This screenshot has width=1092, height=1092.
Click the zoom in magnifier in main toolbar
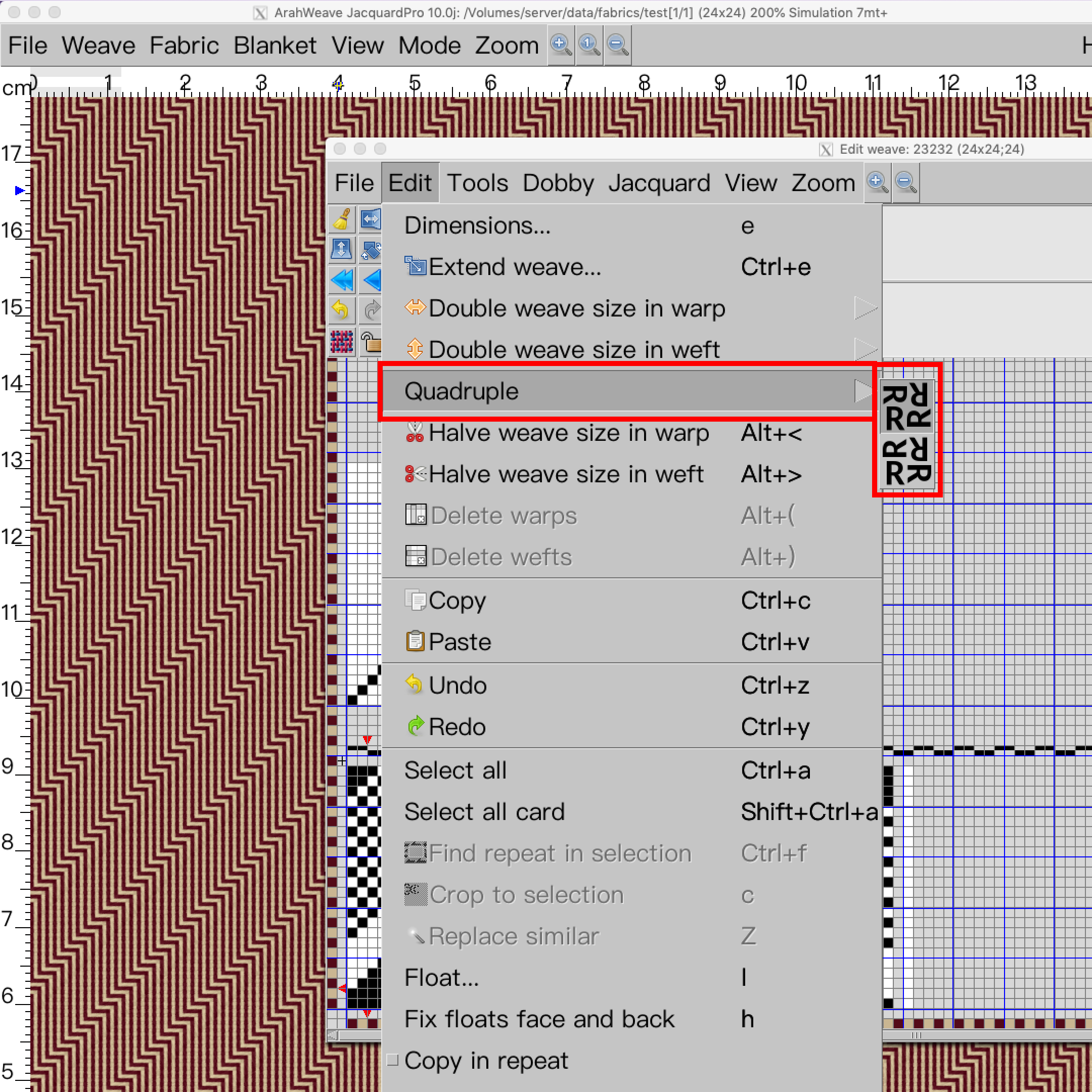tap(561, 44)
